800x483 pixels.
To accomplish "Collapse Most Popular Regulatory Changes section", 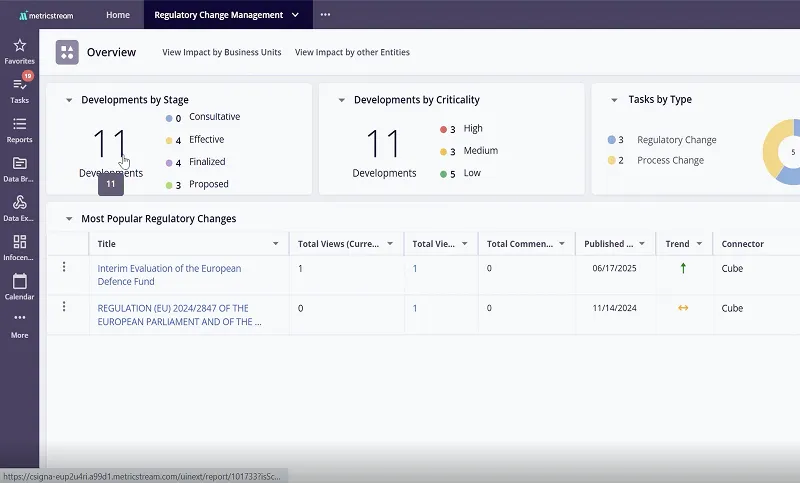I will pyautogui.click(x=69, y=219).
